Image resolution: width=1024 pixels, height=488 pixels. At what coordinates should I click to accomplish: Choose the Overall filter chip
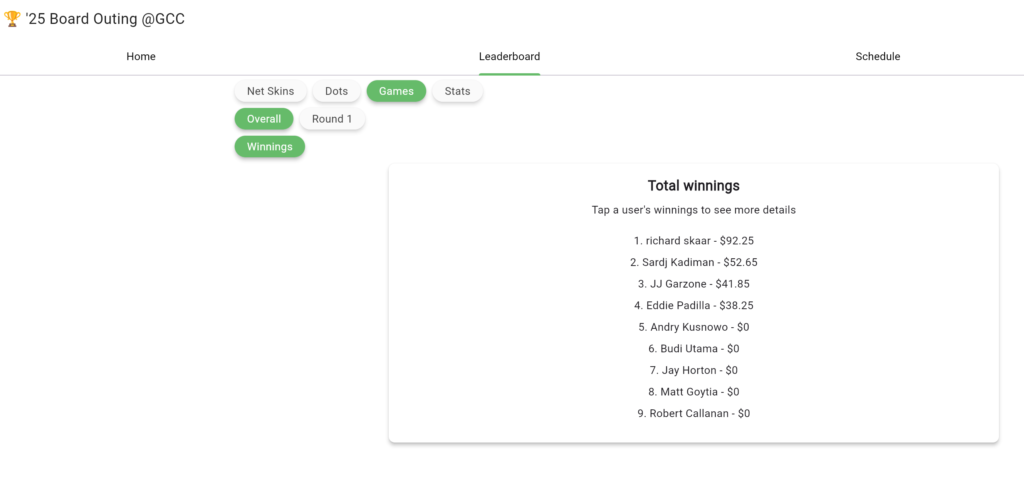tap(264, 119)
